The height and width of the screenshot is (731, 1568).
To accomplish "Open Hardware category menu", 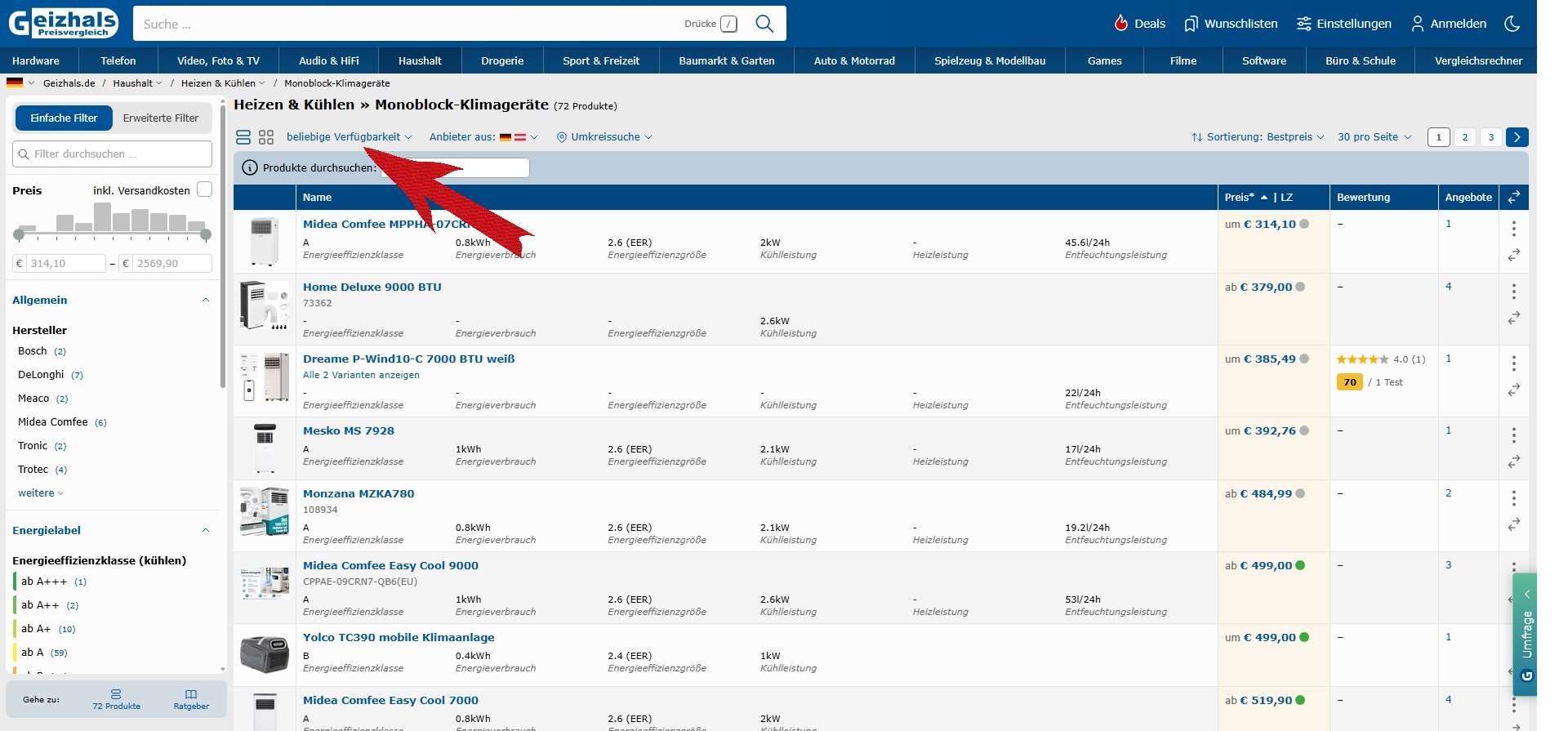I will pos(36,60).
